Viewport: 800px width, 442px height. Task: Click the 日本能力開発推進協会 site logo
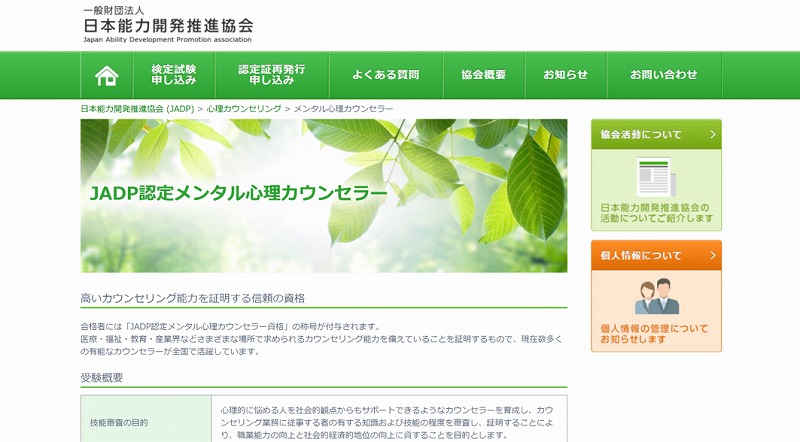click(168, 24)
